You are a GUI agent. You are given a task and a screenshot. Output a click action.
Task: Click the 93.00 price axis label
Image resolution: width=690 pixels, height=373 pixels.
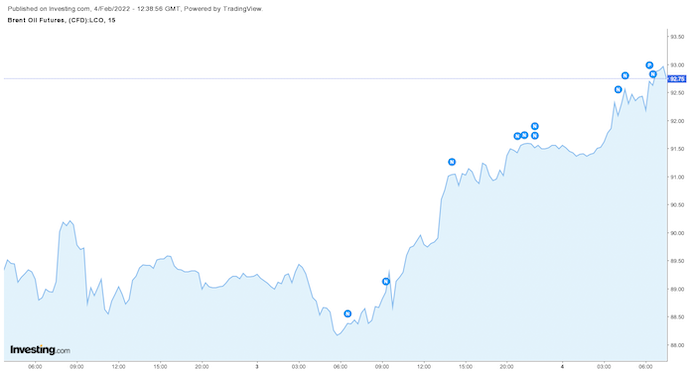pyautogui.click(x=677, y=65)
